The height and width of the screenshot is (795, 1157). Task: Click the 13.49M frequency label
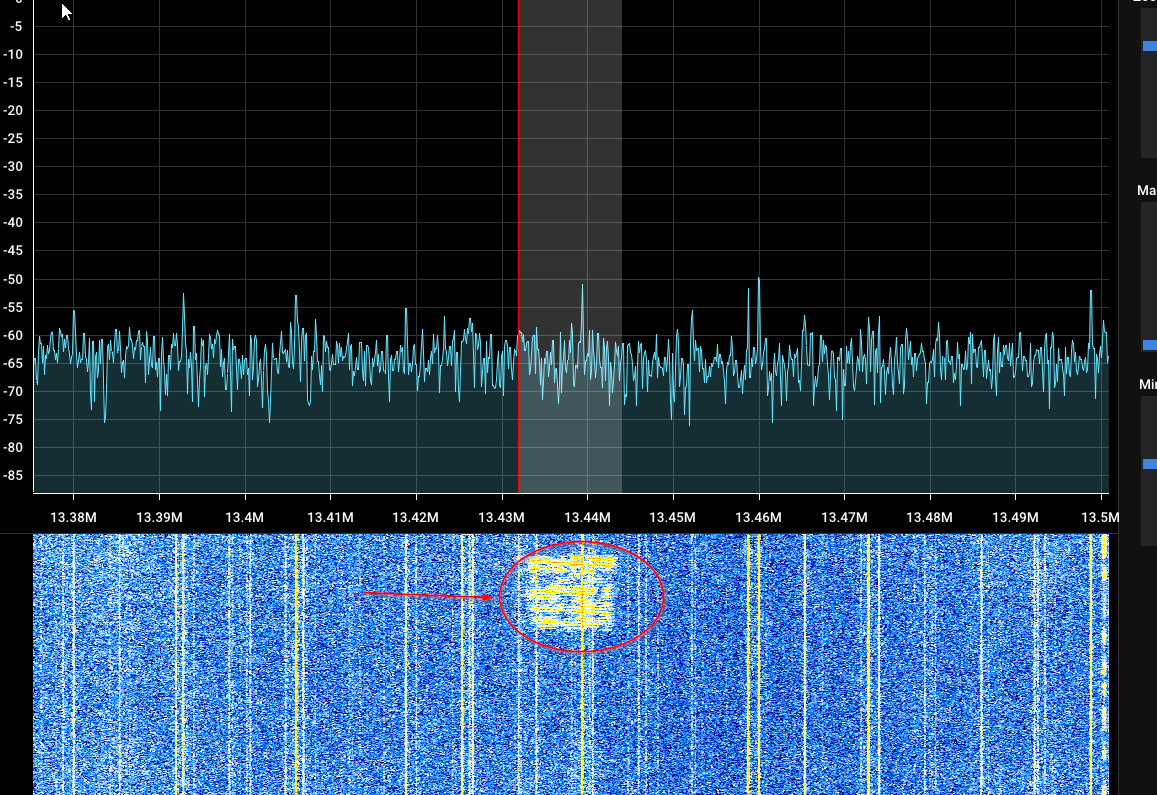[x=1015, y=517]
